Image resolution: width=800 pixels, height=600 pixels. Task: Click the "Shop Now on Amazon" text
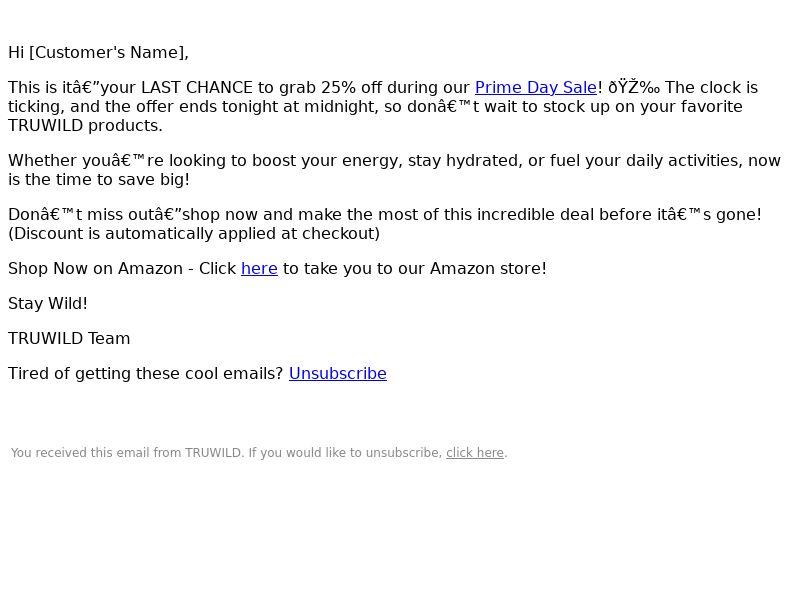[x=95, y=269]
